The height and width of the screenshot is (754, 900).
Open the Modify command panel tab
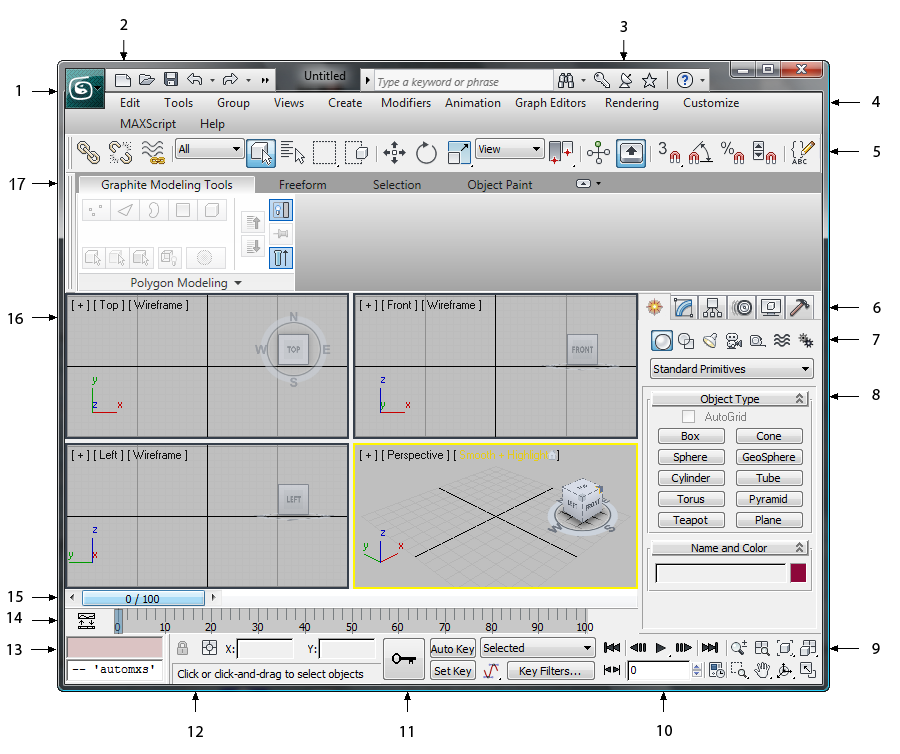(x=684, y=307)
